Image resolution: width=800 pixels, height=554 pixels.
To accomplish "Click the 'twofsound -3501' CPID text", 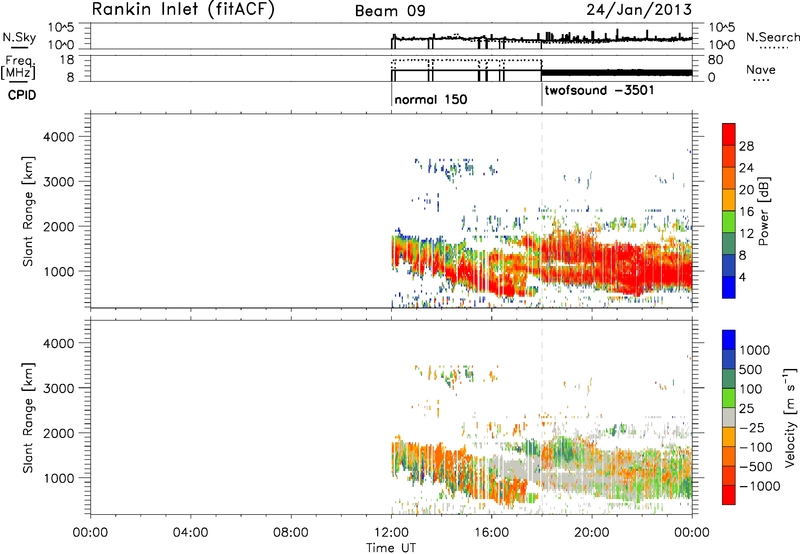I will click(x=599, y=91).
